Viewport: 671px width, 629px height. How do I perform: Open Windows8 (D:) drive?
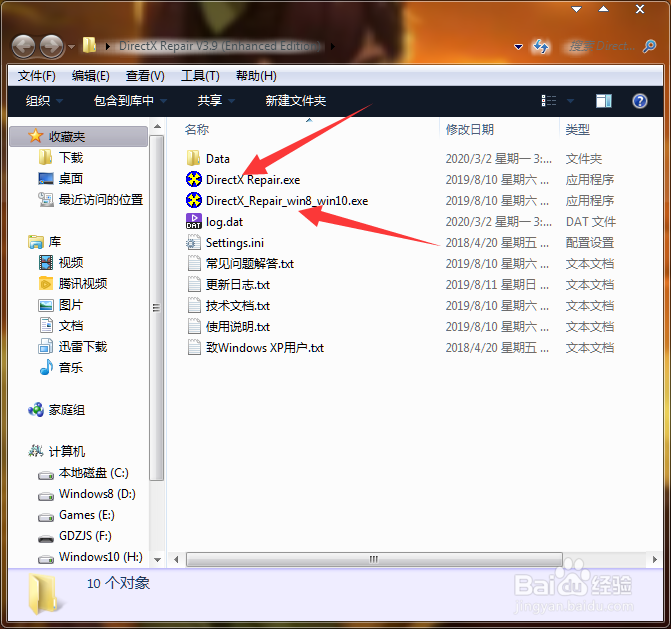(97, 494)
